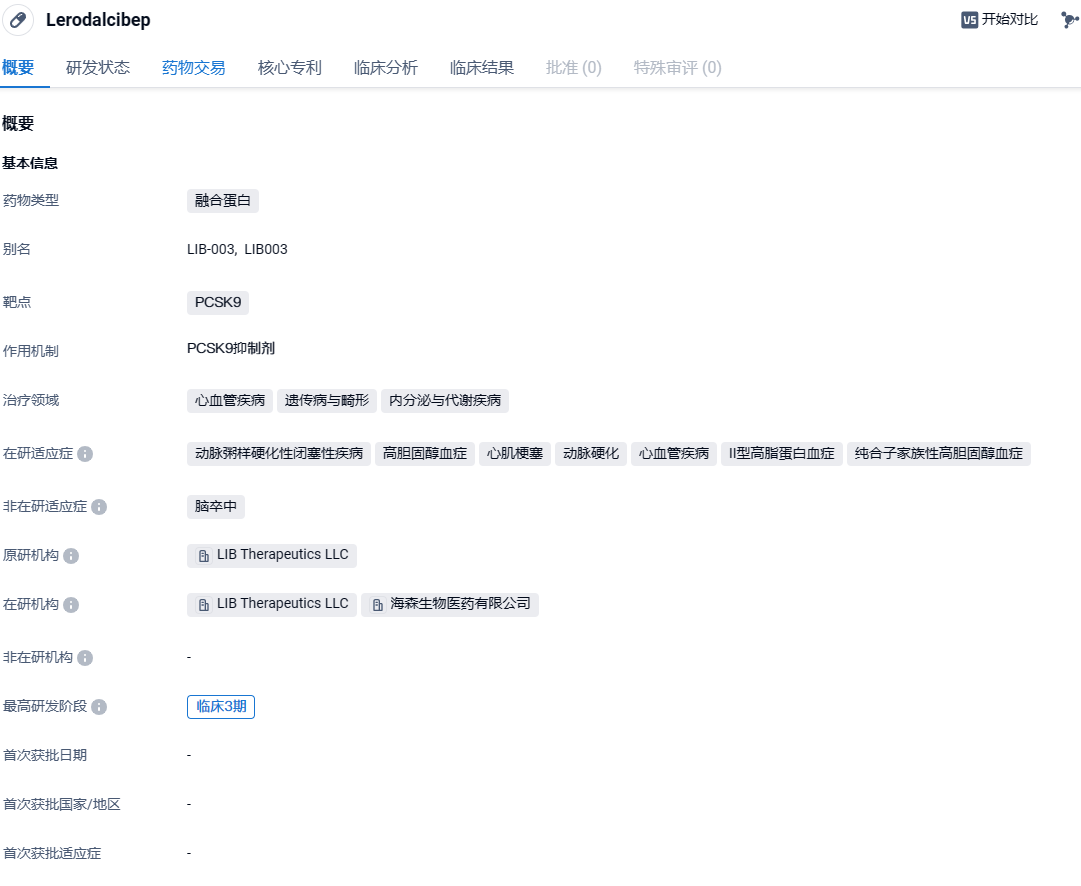Click the pill drug icon beside Lerodalcibep

[x=18, y=20]
